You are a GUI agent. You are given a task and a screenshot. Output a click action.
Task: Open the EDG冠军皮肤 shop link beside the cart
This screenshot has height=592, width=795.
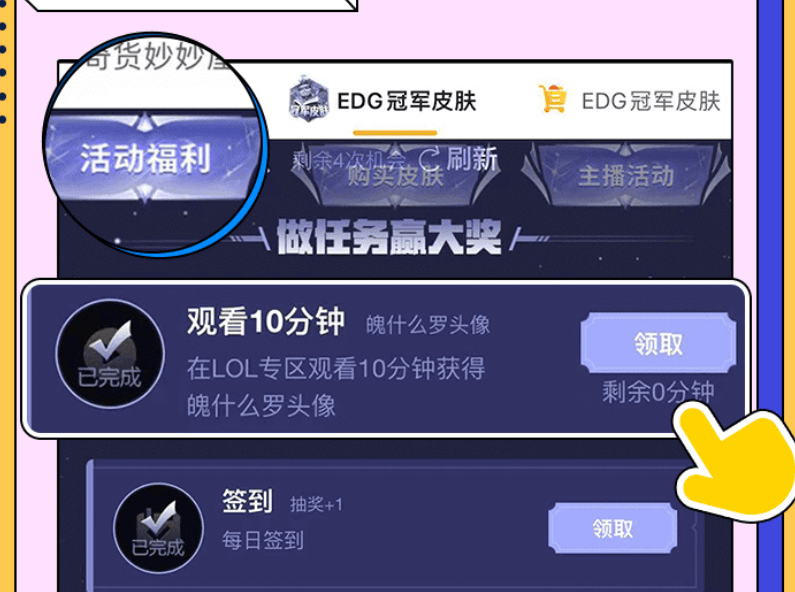point(651,101)
